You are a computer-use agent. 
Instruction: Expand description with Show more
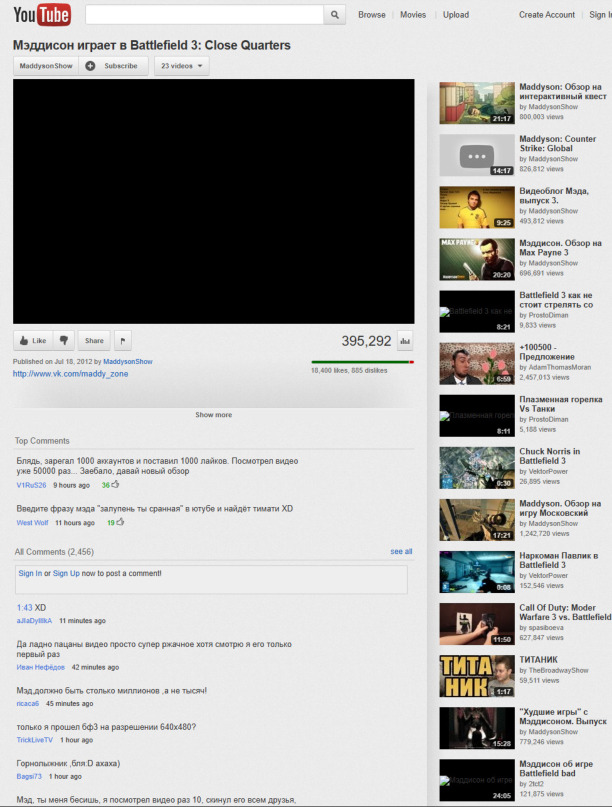click(214, 415)
